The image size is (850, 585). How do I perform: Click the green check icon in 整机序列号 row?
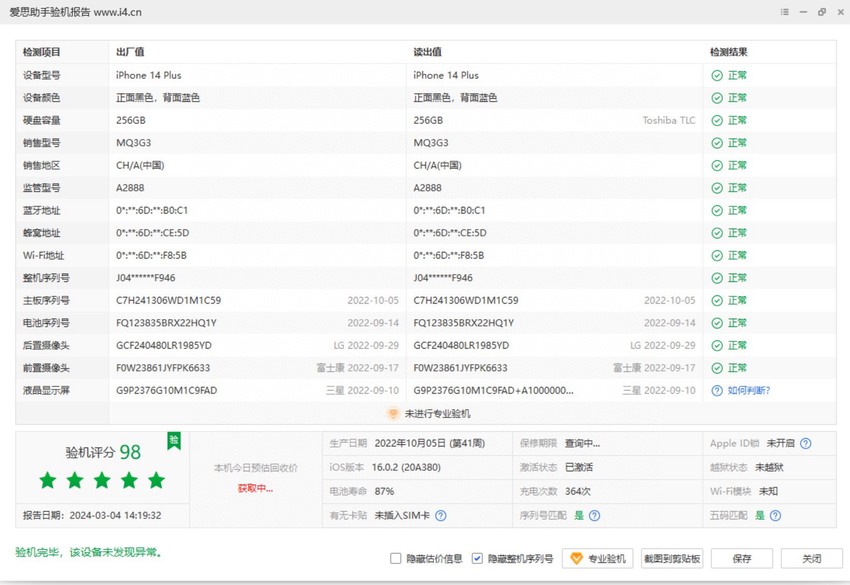[x=717, y=278]
